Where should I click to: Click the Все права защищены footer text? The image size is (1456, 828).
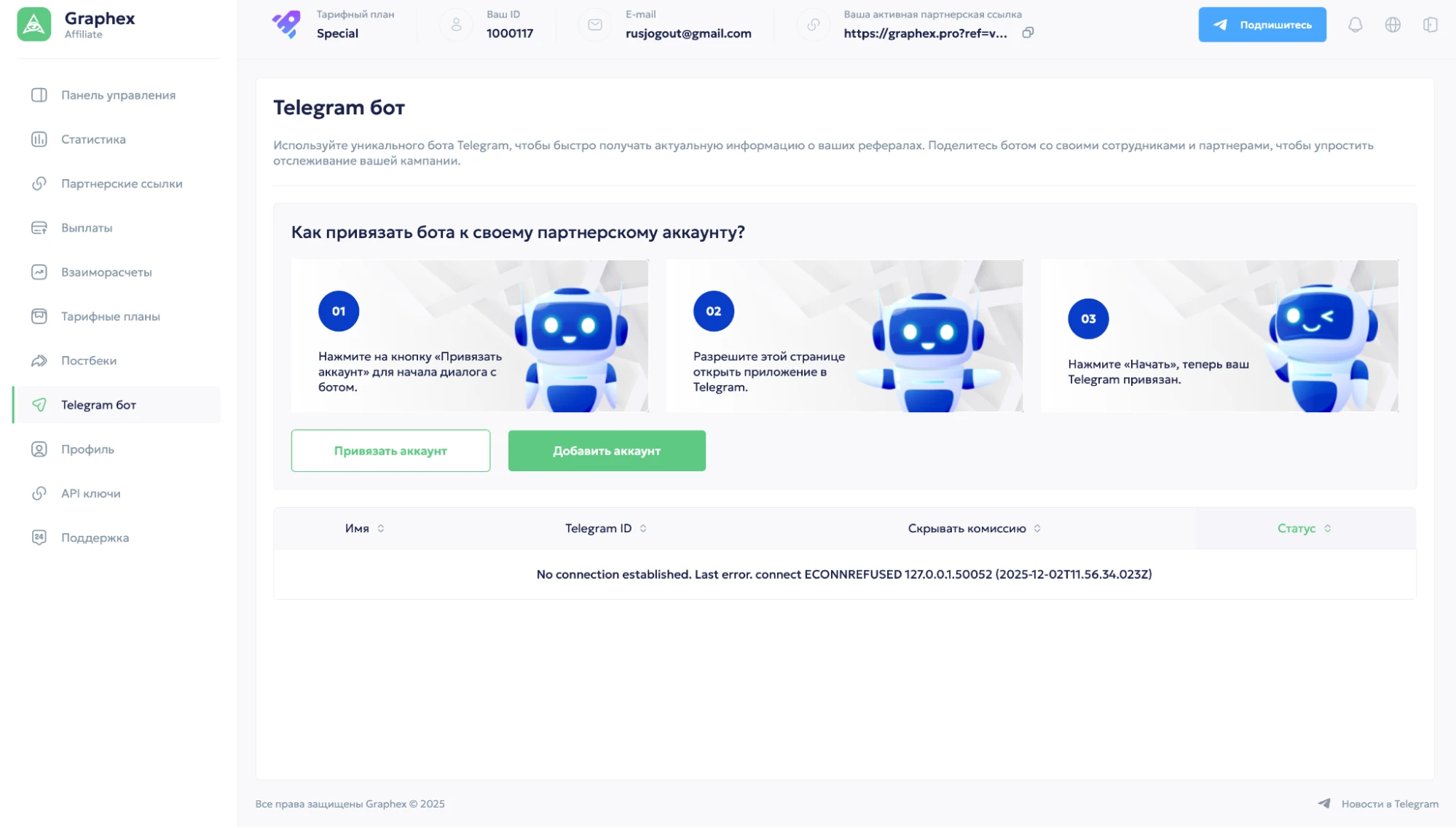point(350,804)
